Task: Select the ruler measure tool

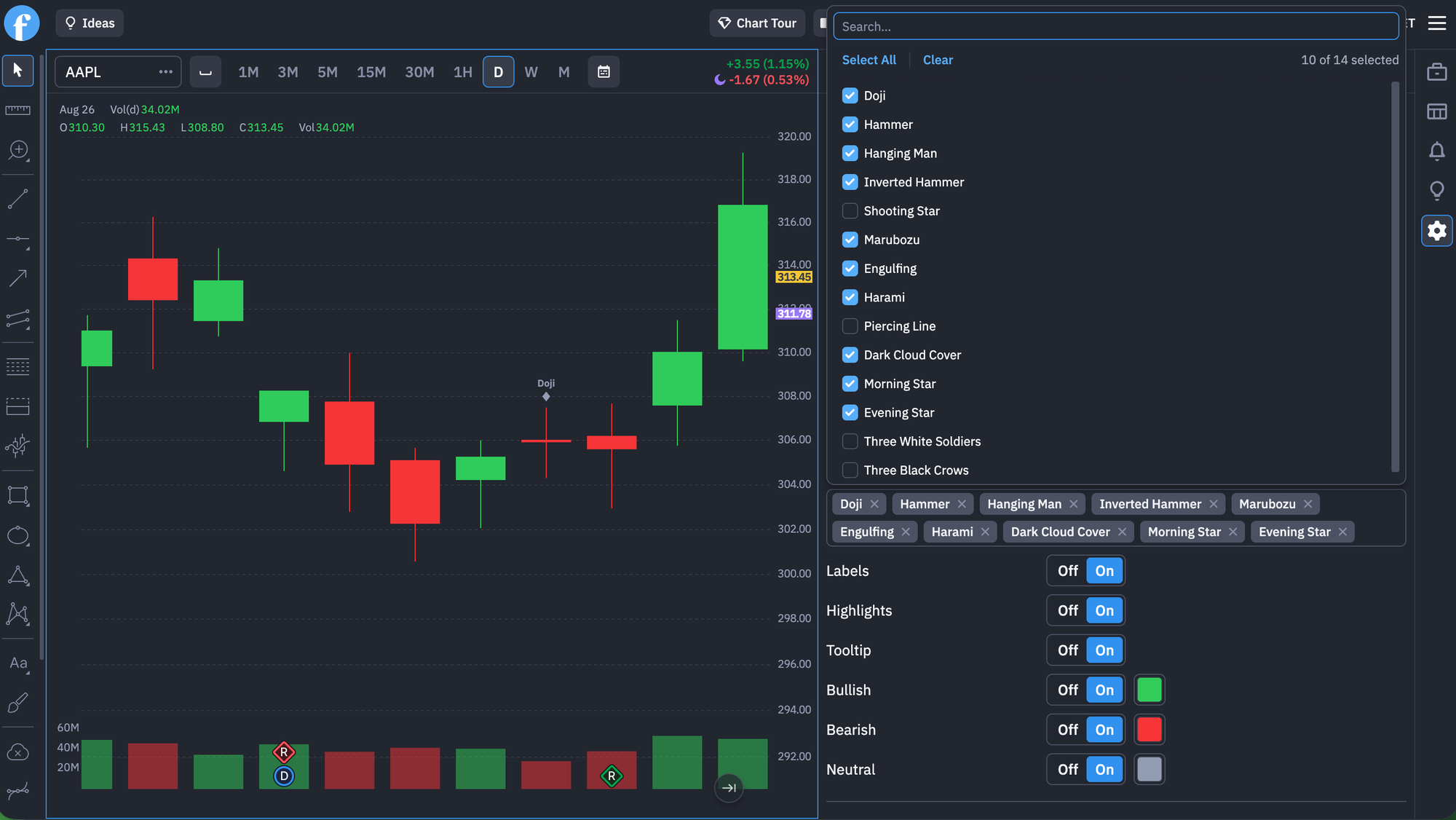Action: [x=17, y=110]
